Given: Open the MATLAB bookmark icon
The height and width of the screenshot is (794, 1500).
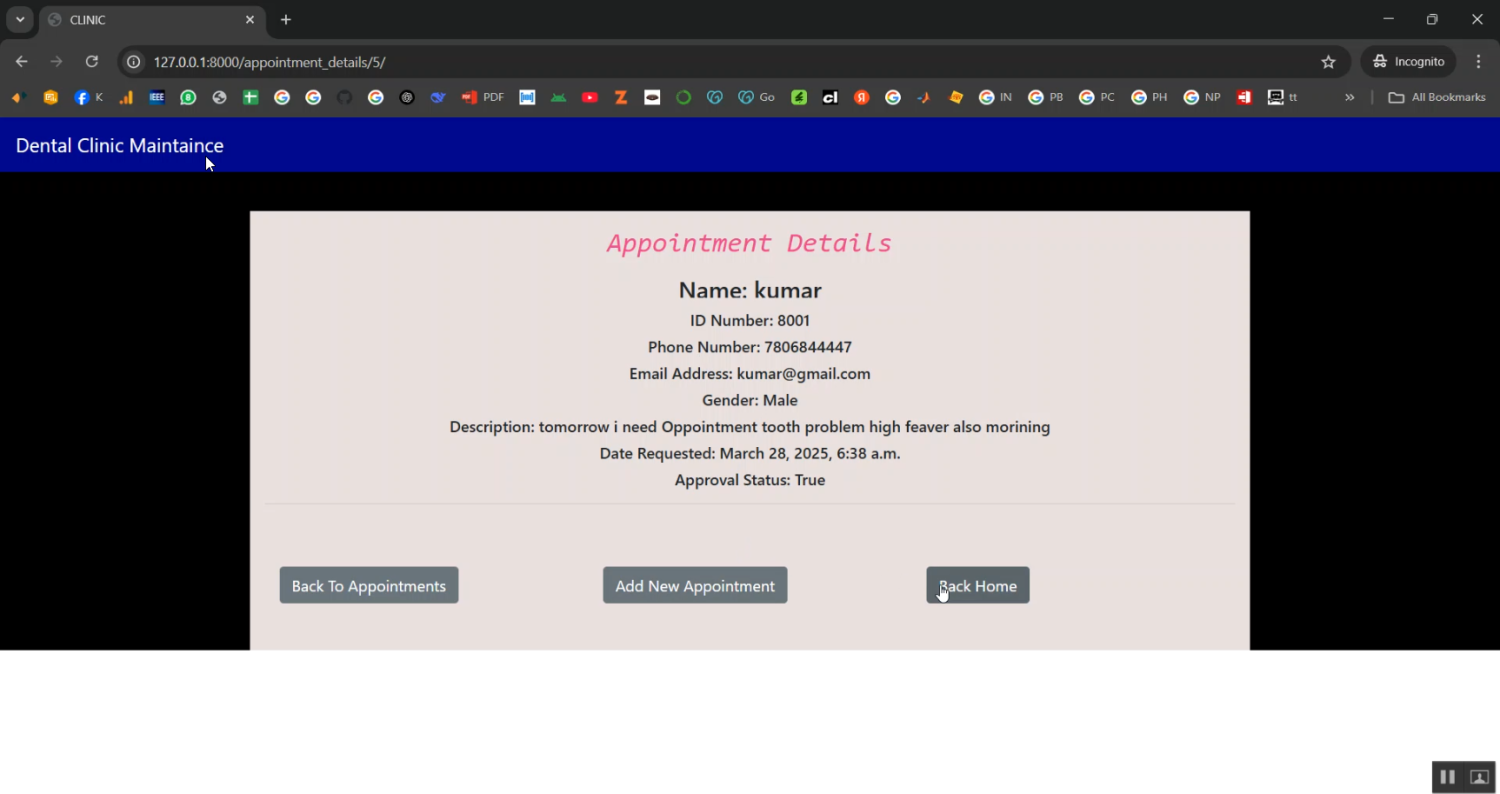Looking at the screenshot, I should point(924,97).
